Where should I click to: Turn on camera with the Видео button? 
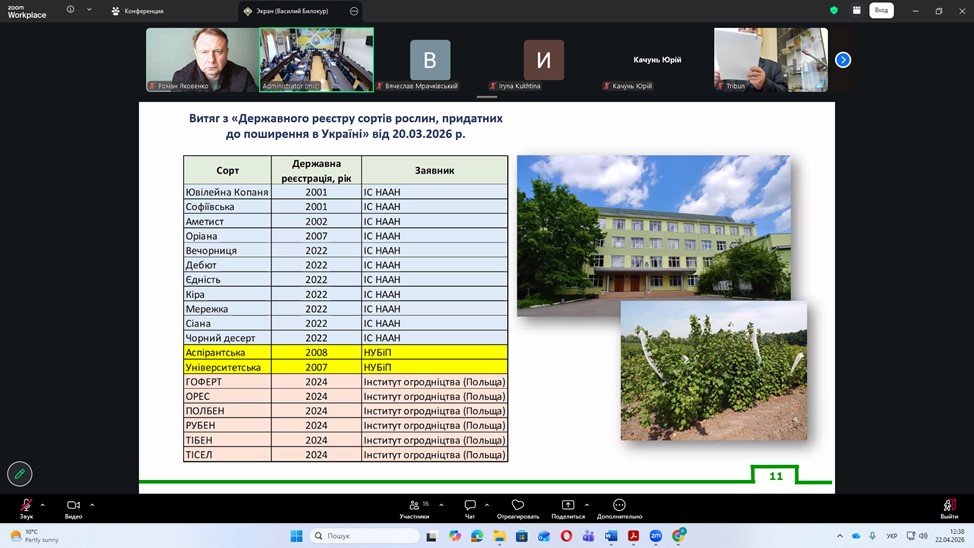coord(73,506)
